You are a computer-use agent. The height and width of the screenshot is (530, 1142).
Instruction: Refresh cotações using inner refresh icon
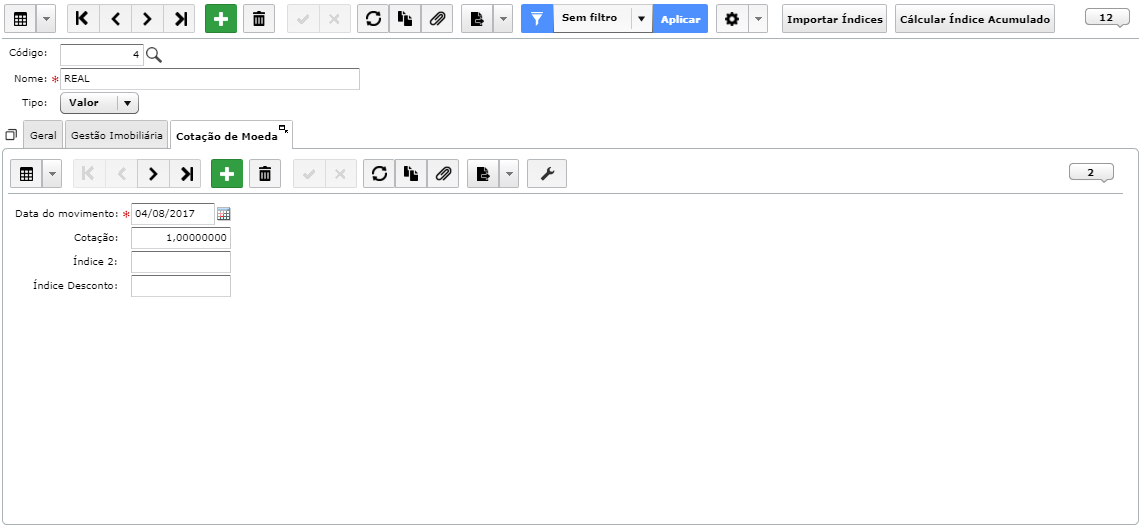click(379, 173)
